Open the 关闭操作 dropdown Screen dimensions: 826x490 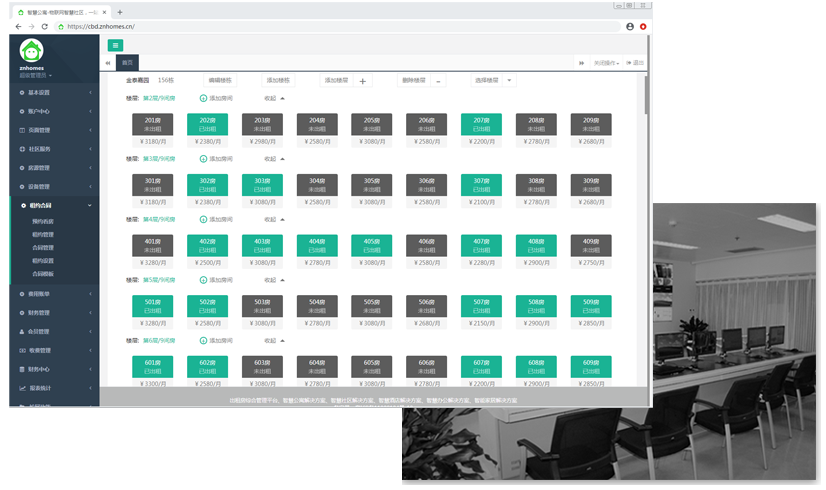[x=607, y=63]
